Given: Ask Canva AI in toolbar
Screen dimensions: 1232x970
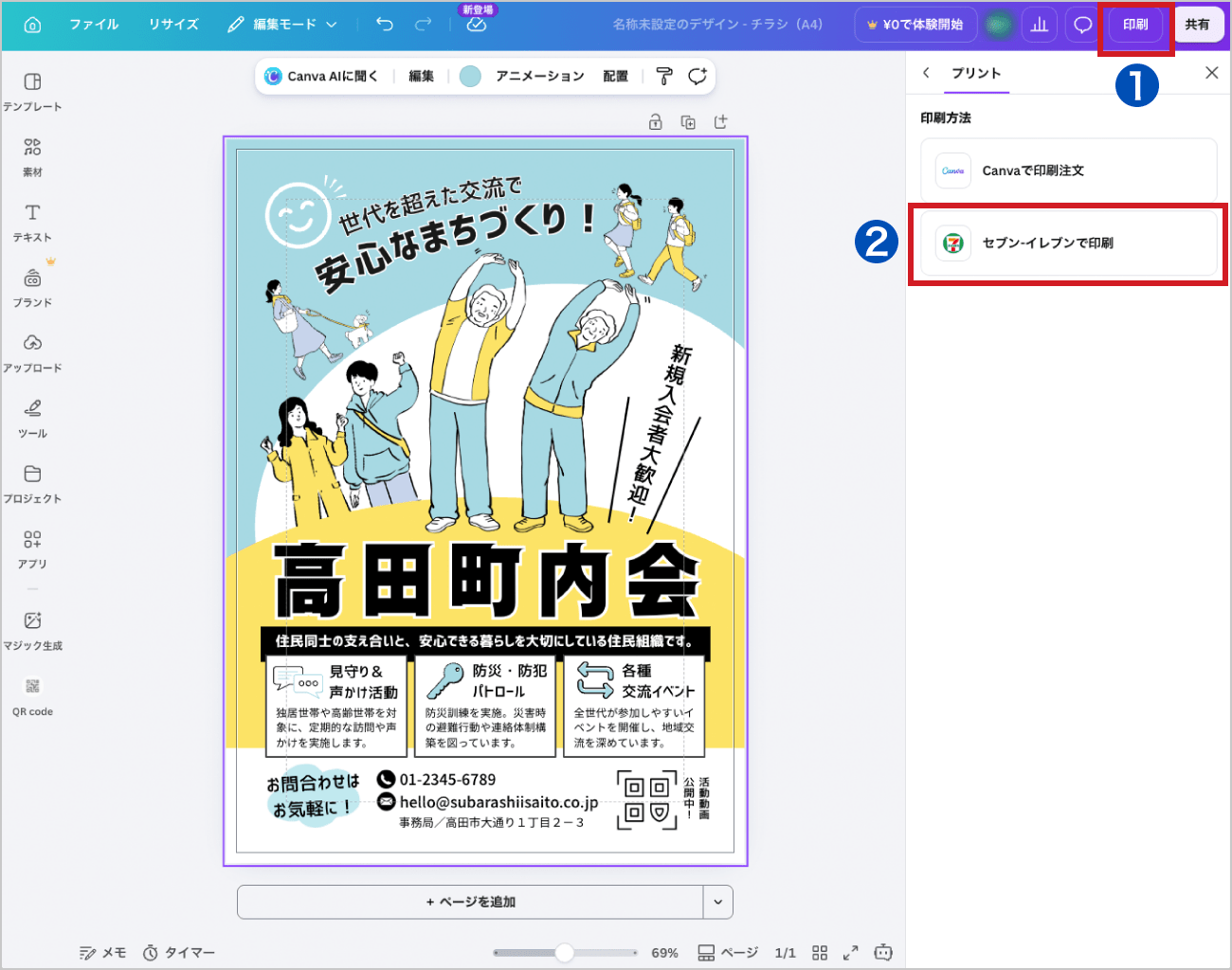Looking at the screenshot, I should (x=322, y=77).
